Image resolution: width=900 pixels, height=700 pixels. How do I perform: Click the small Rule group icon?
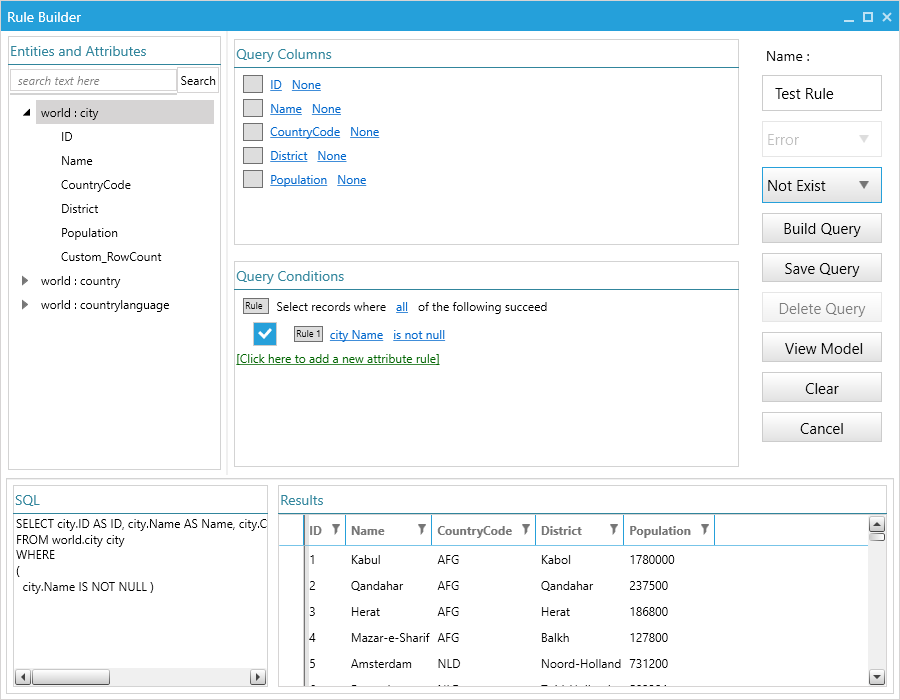click(x=254, y=306)
